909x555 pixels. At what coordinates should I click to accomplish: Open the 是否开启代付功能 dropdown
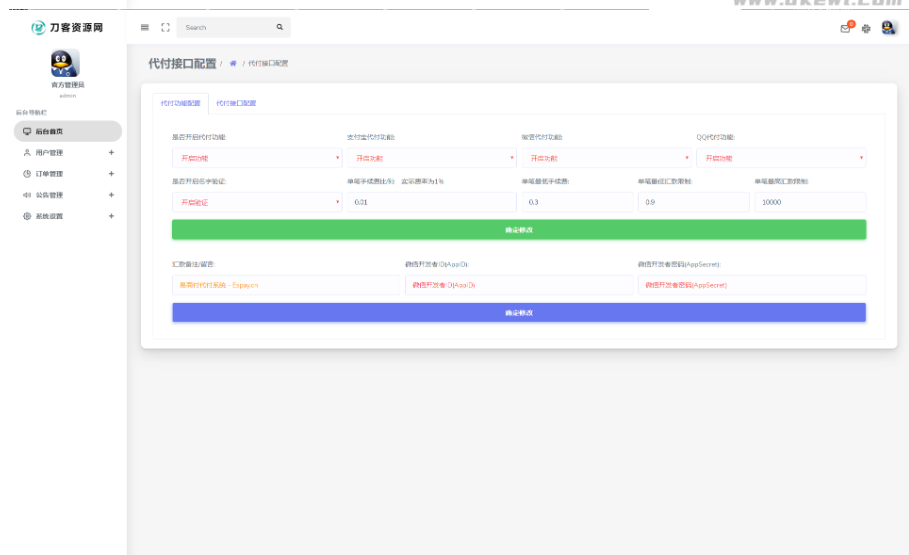click(257, 158)
